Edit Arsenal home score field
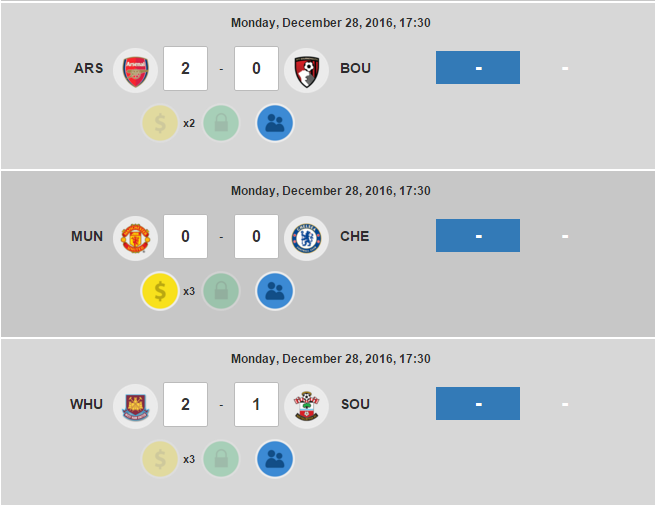The height and width of the screenshot is (505, 655). click(185, 69)
